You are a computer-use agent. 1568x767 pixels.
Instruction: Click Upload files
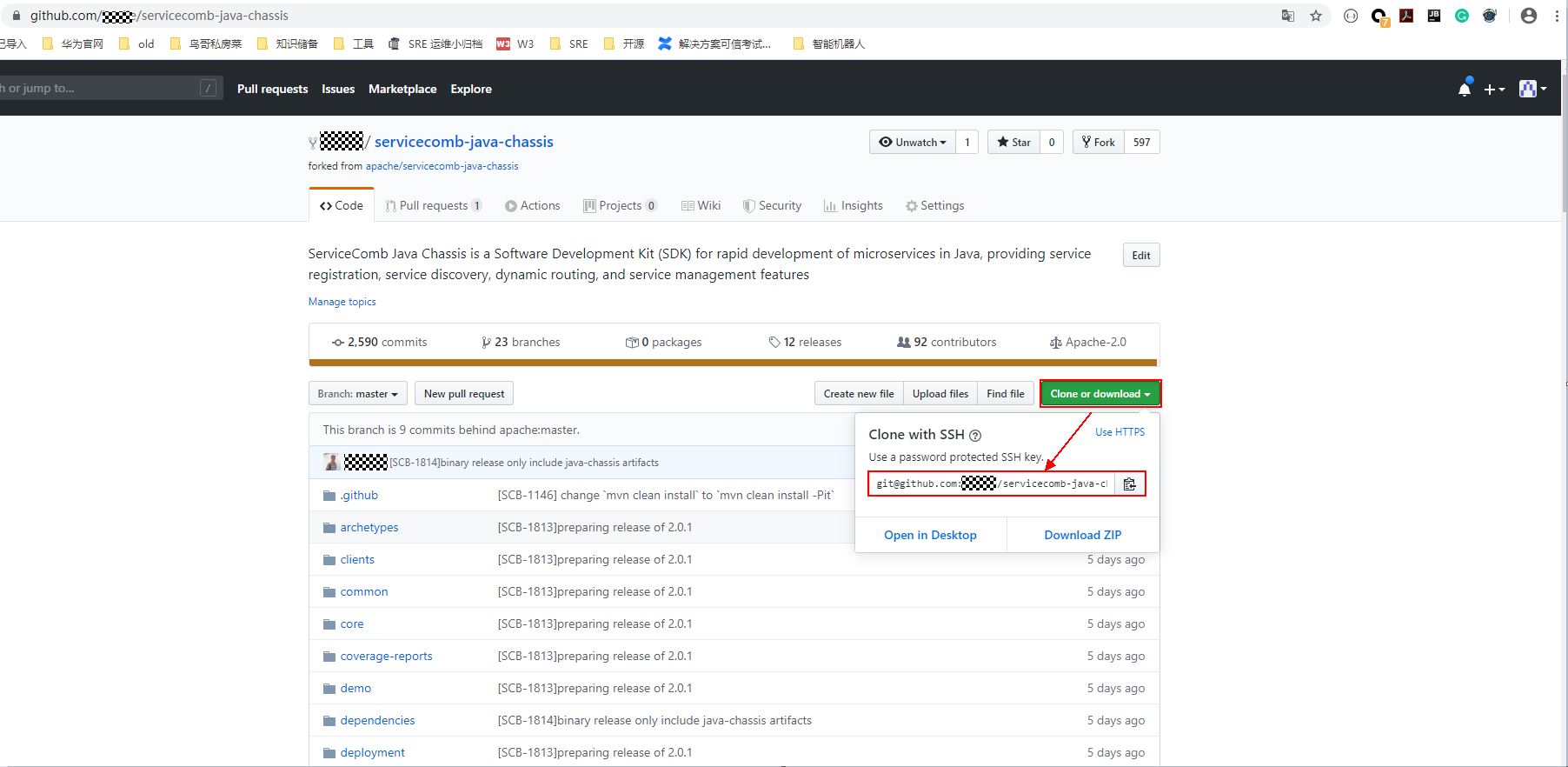click(x=940, y=393)
